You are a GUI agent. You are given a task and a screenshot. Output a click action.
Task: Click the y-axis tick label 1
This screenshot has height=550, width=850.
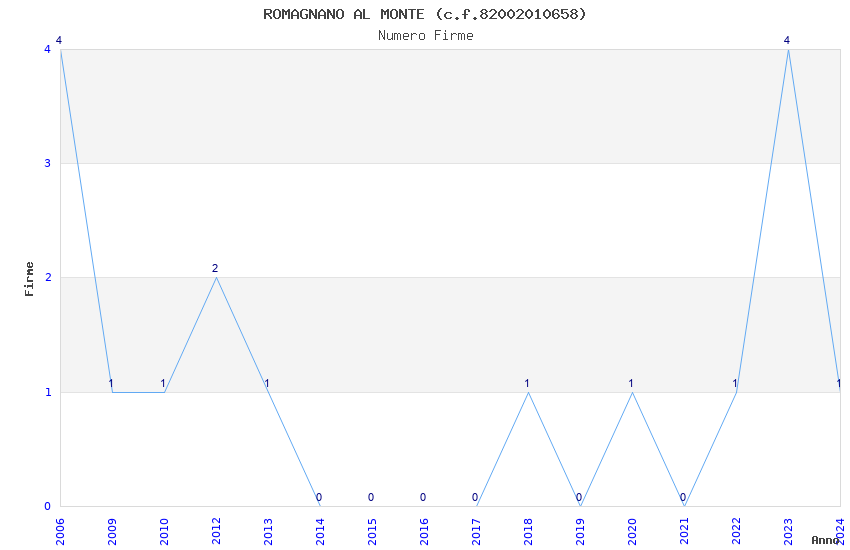point(48,392)
